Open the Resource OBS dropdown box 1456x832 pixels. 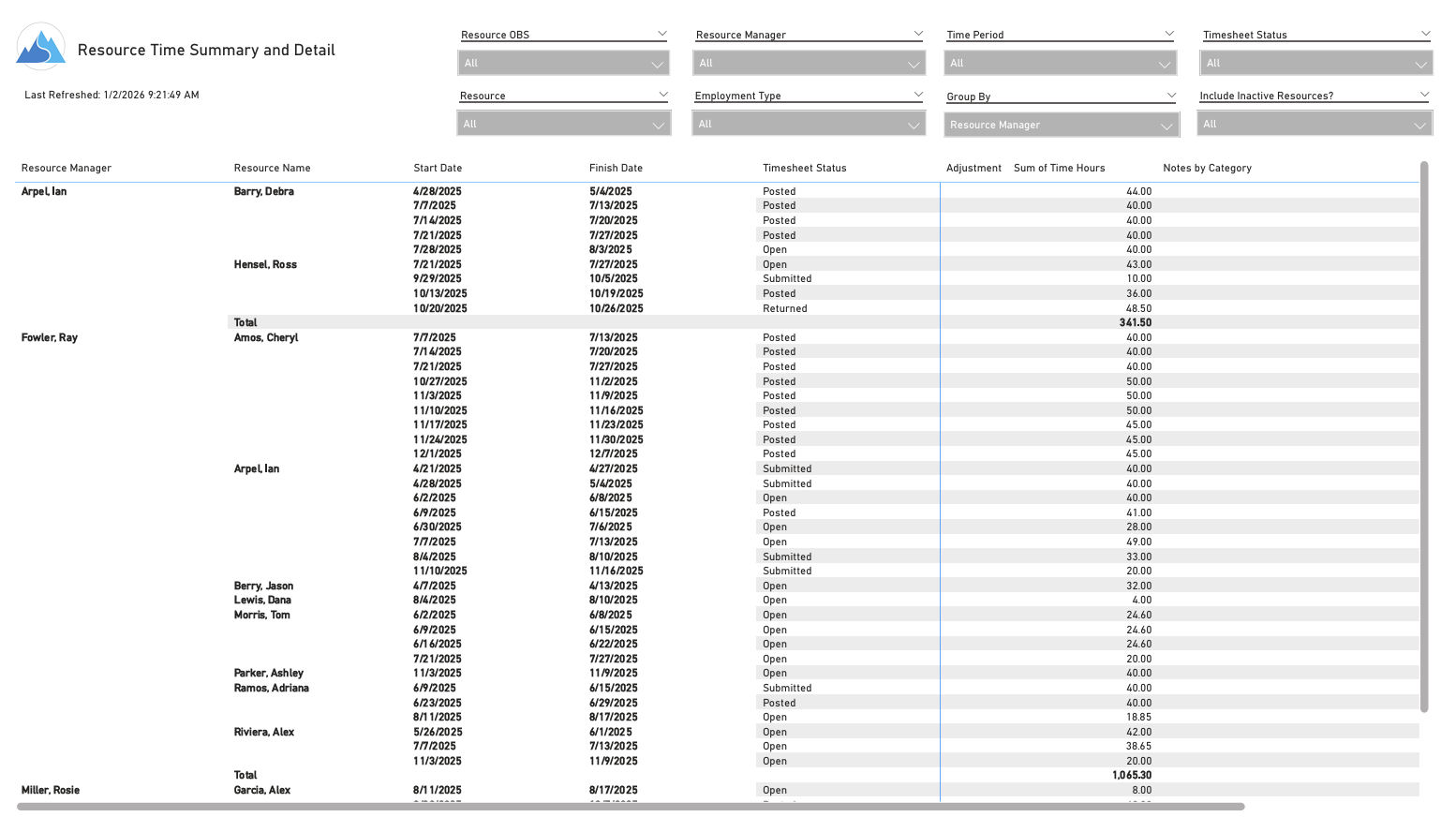pyautogui.click(x=563, y=63)
